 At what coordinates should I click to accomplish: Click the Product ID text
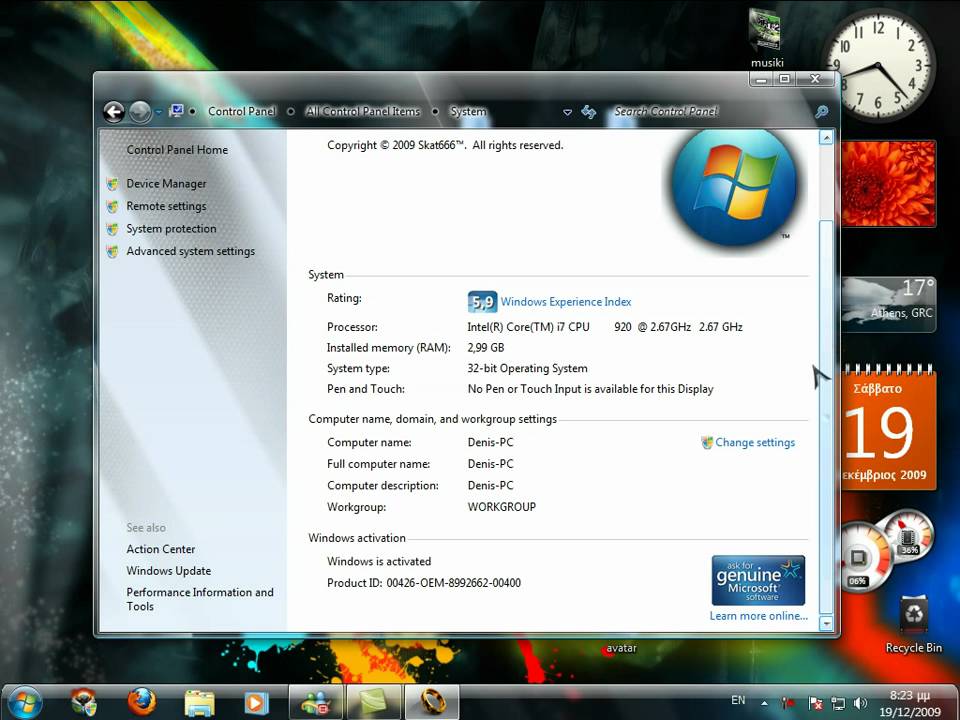(x=424, y=583)
